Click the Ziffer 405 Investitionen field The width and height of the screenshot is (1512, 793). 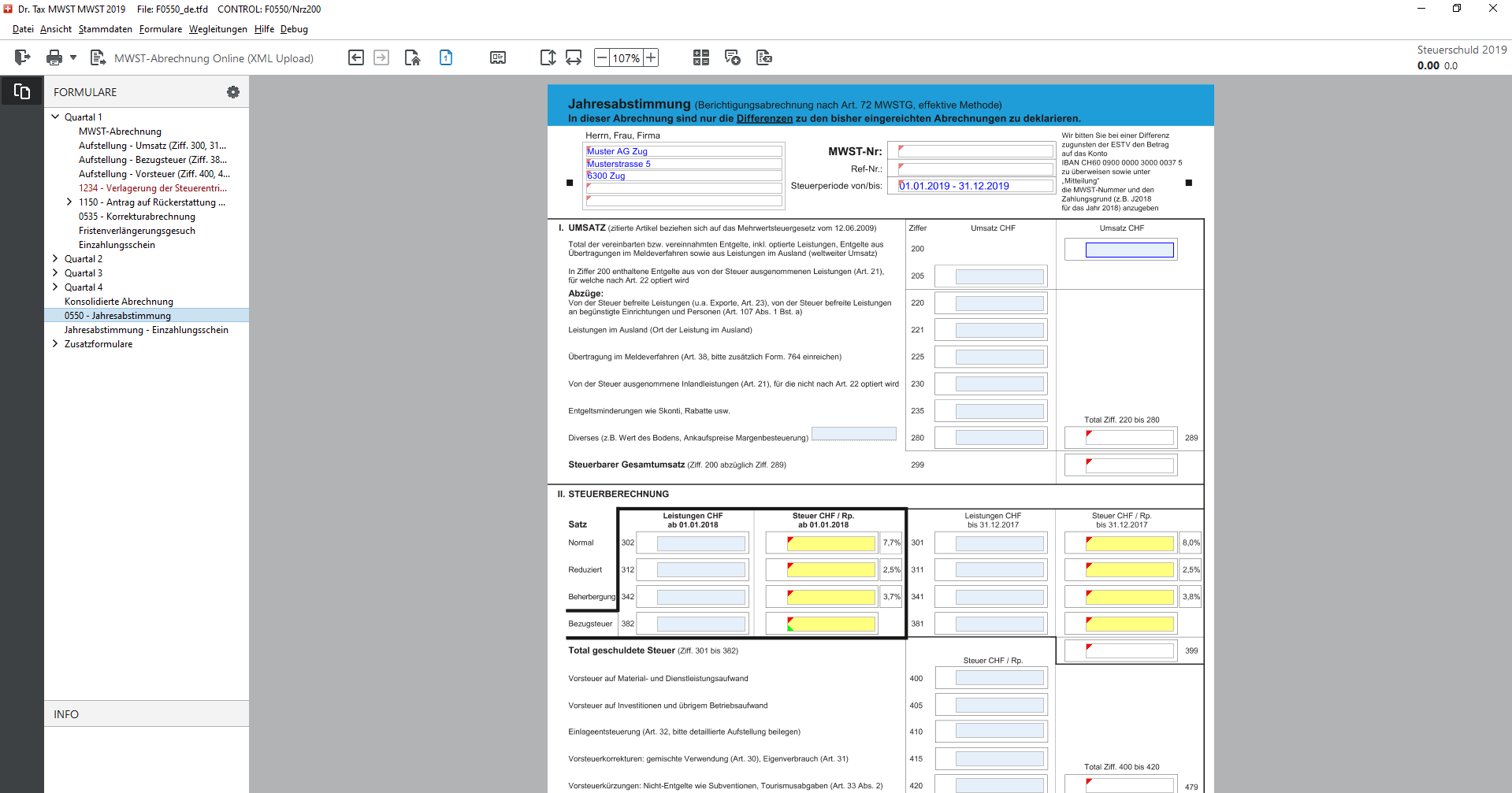point(999,705)
